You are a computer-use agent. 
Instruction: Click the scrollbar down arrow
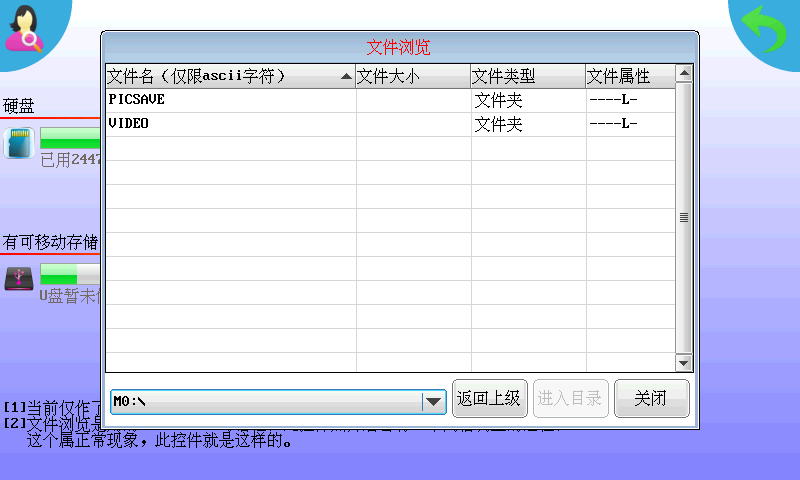pos(684,363)
